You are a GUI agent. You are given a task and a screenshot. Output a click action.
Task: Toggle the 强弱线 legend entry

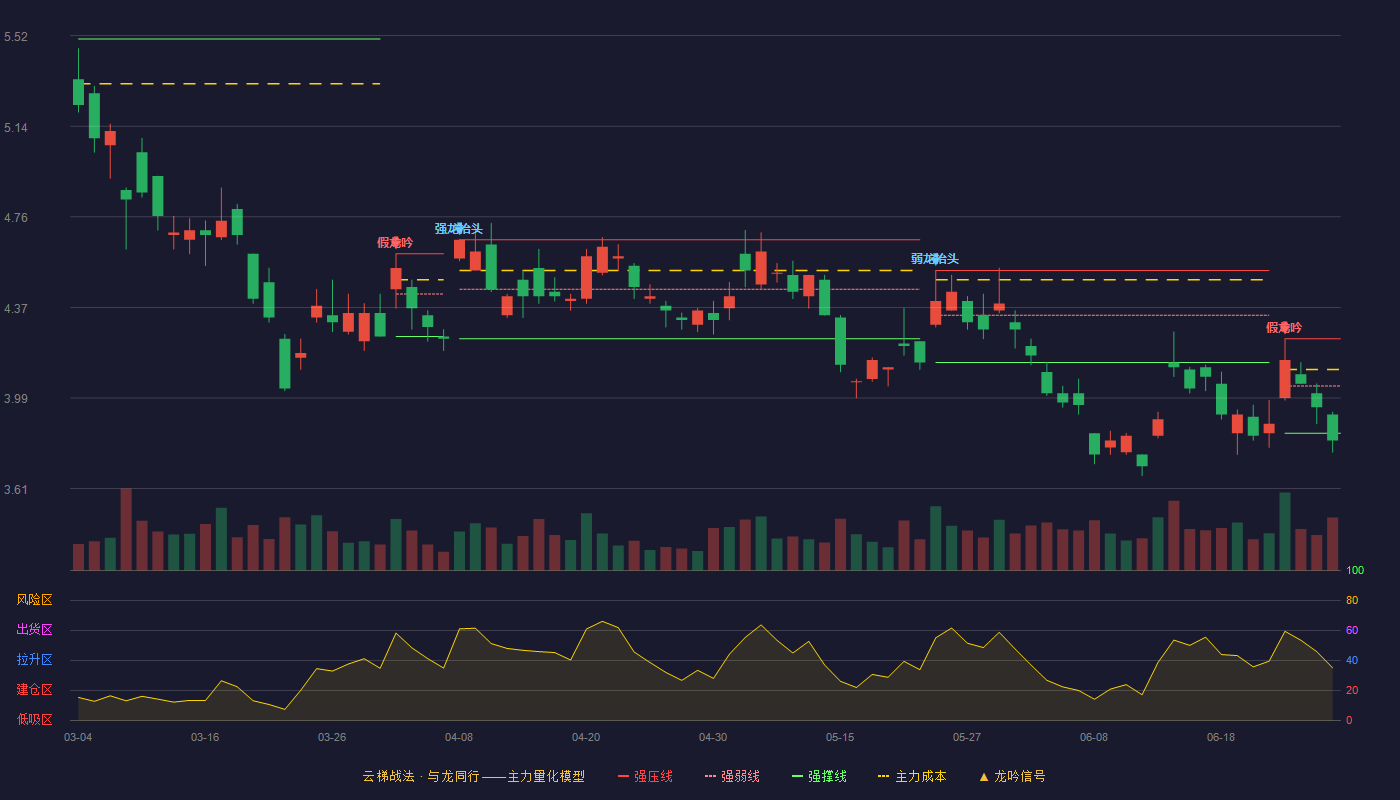coord(732,776)
